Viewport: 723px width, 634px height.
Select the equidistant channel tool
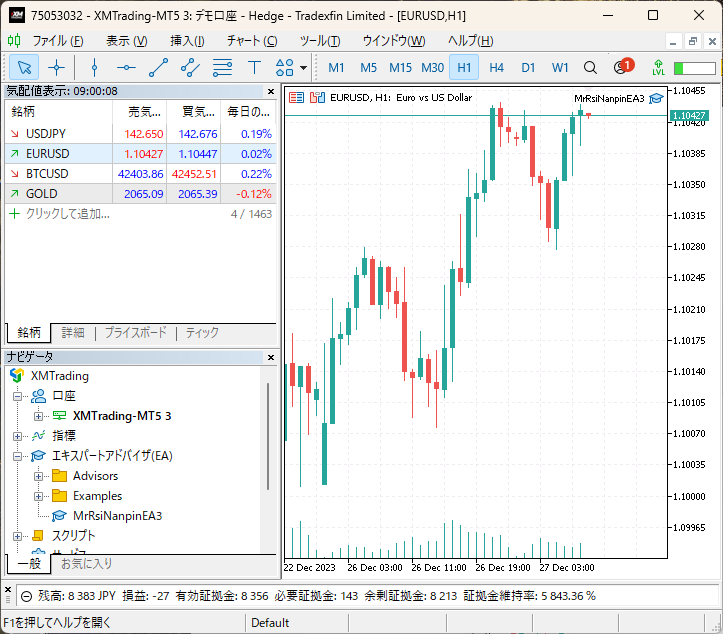pos(190,68)
